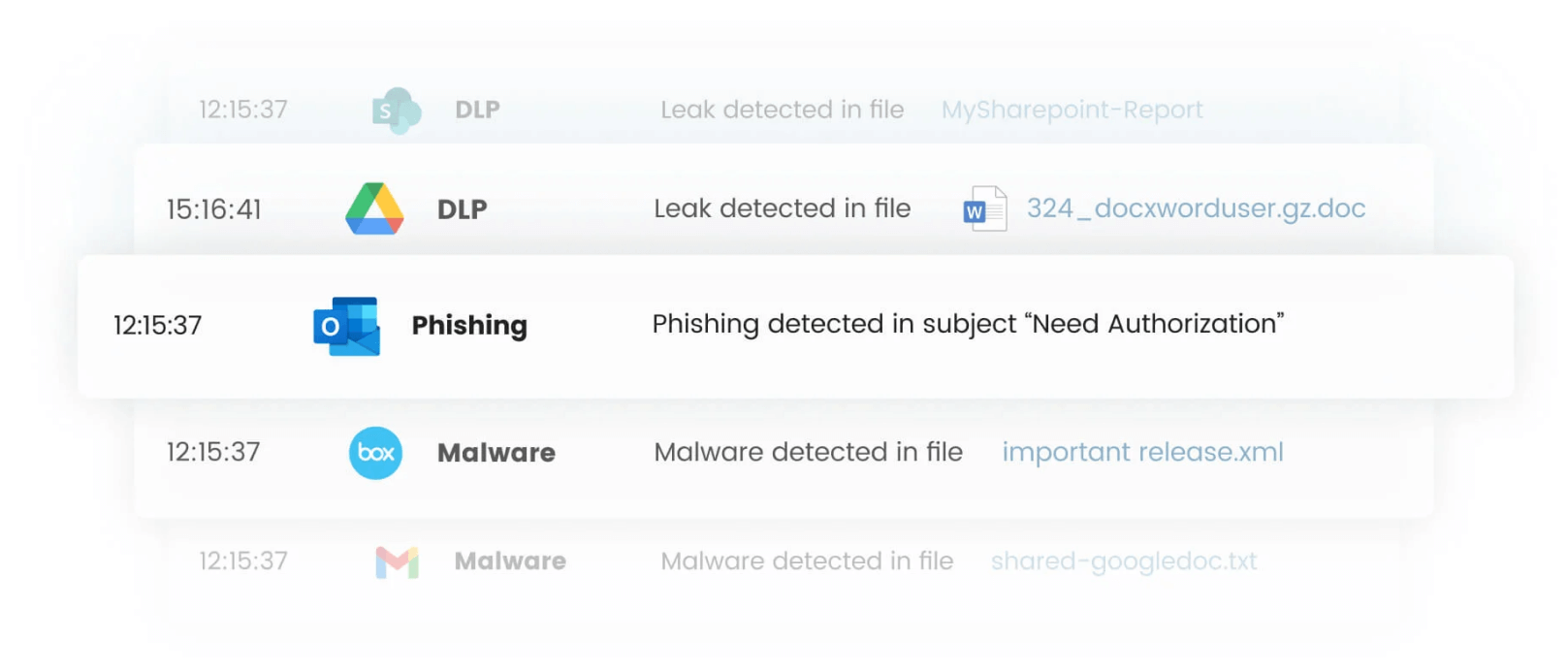Image resolution: width=1568 pixels, height=672 pixels.
Task: Click the Malware label next to Gmail
Action: click(510, 560)
